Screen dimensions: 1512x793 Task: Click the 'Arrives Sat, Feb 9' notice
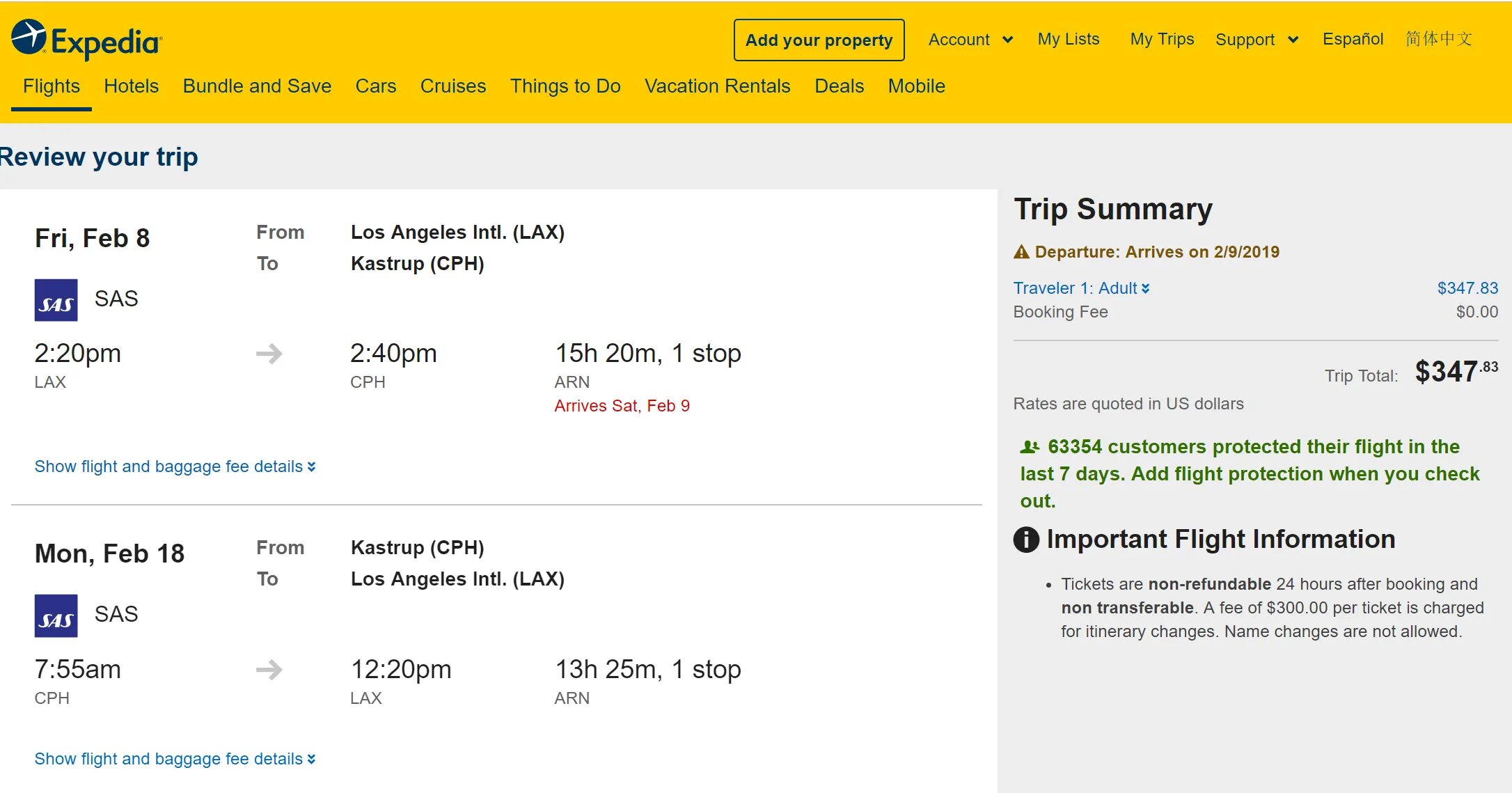[x=622, y=406]
